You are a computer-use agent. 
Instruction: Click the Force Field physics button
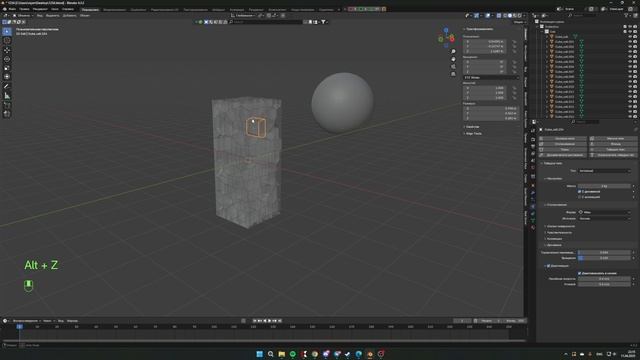click(563, 139)
